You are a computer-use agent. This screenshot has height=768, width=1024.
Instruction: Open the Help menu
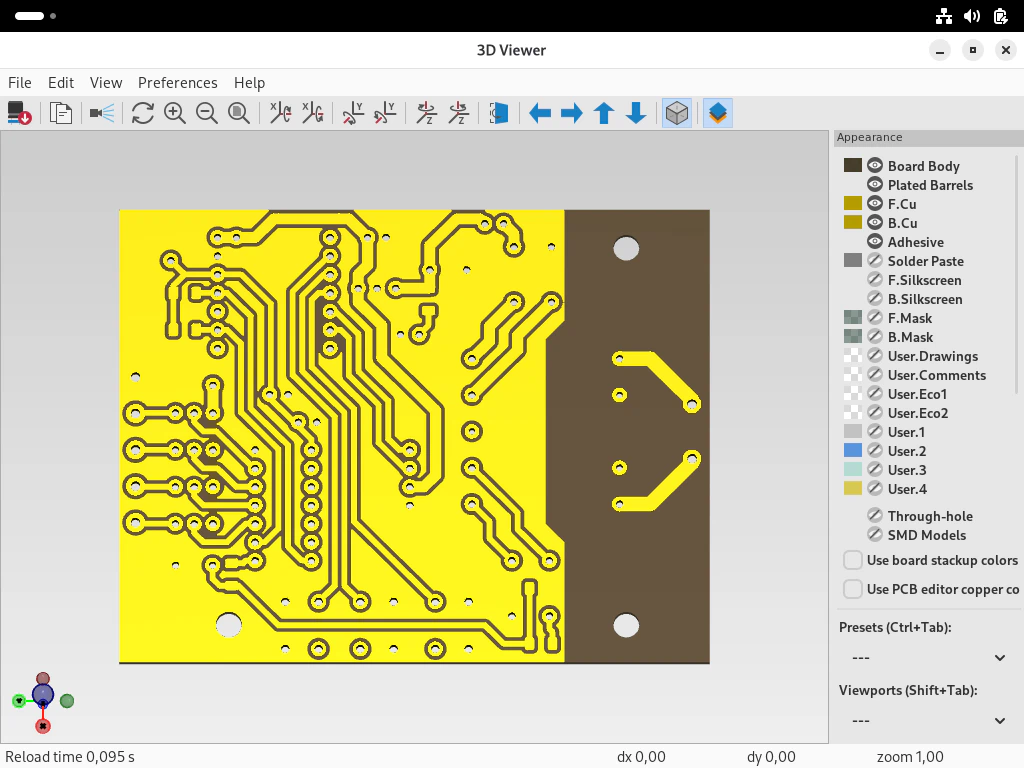coord(249,83)
